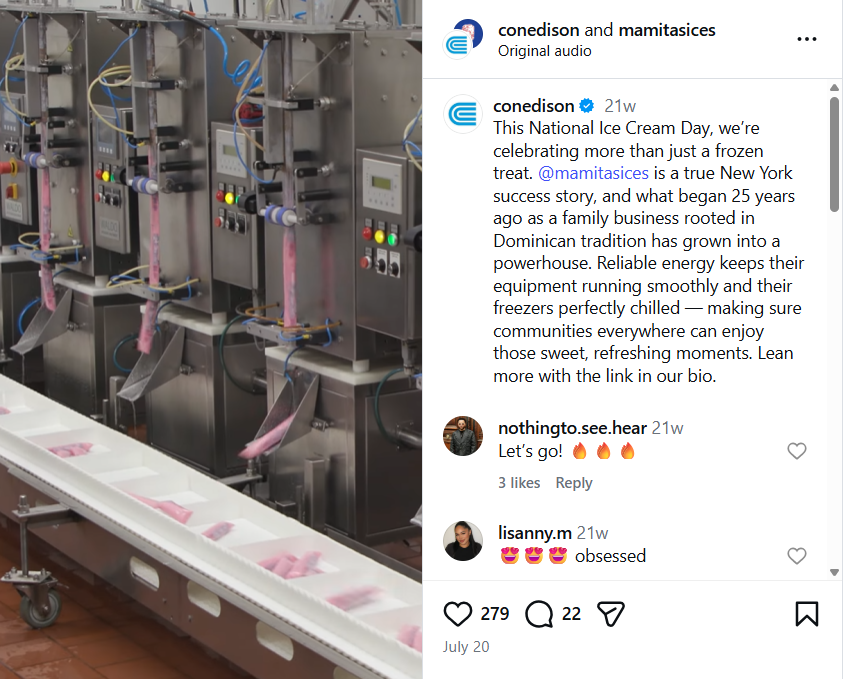
Task: Open the @mamitasices mention link
Action: point(593,173)
